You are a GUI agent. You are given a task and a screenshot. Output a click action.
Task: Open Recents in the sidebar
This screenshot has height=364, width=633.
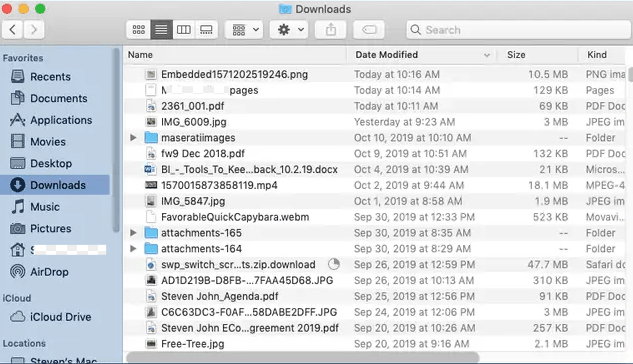pyautogui.click(x=55, y=77)
